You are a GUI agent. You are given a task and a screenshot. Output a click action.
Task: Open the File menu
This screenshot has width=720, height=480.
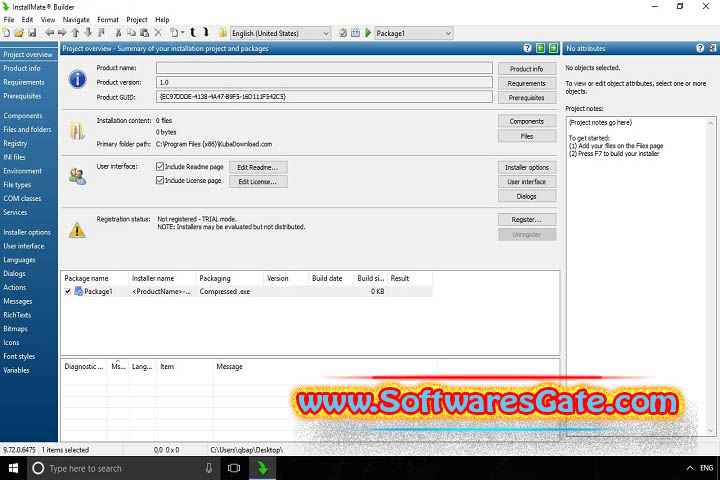click(9, 20)
